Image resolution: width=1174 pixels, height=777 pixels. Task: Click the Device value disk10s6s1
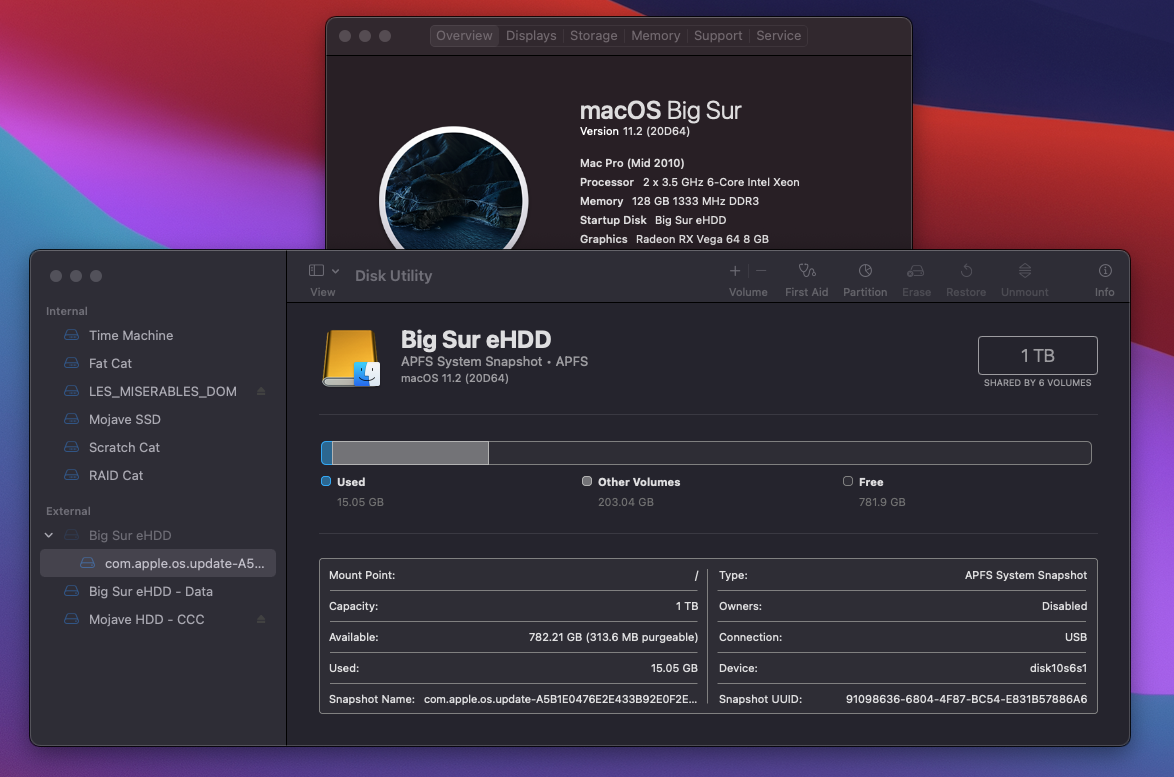coord(1058,668)
